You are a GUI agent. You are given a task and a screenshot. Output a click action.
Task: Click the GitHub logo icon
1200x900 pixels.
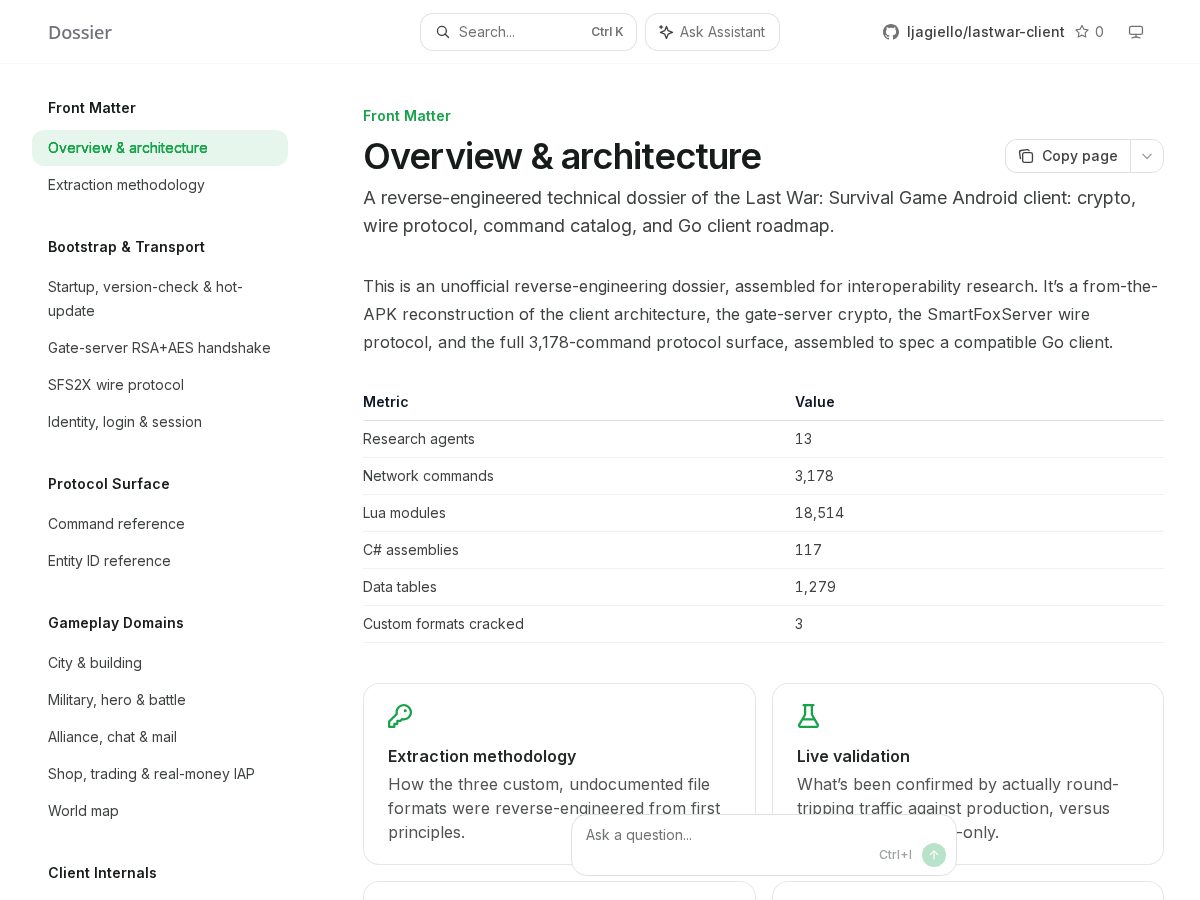[891, 32]
